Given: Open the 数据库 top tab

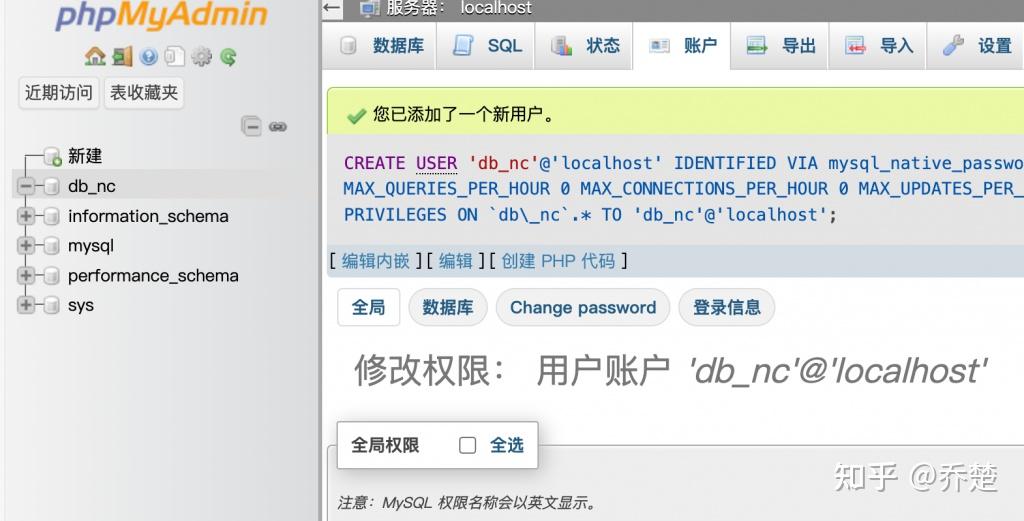Looking at the screenshot, I should click(x=380, y=46).
